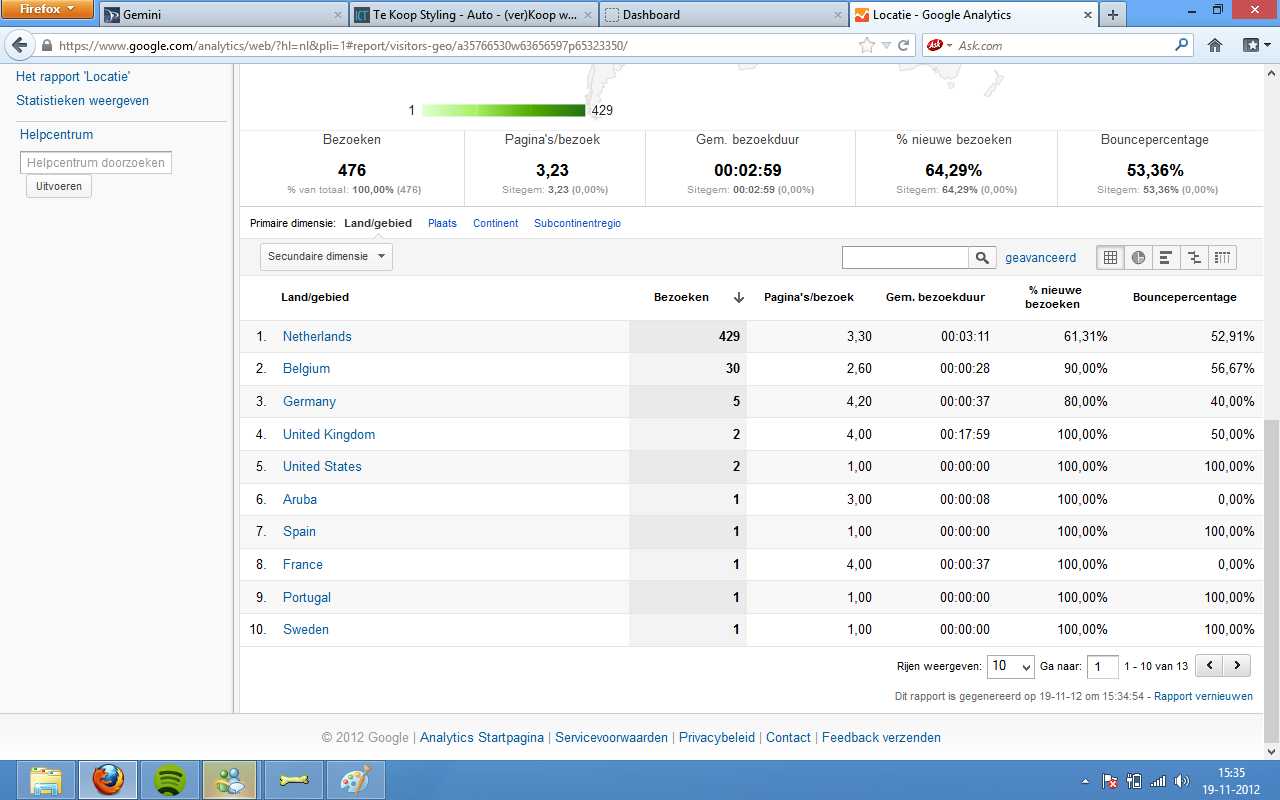
Task: Open Spotify from the taskbar
Action: click(x=170, y=779)
